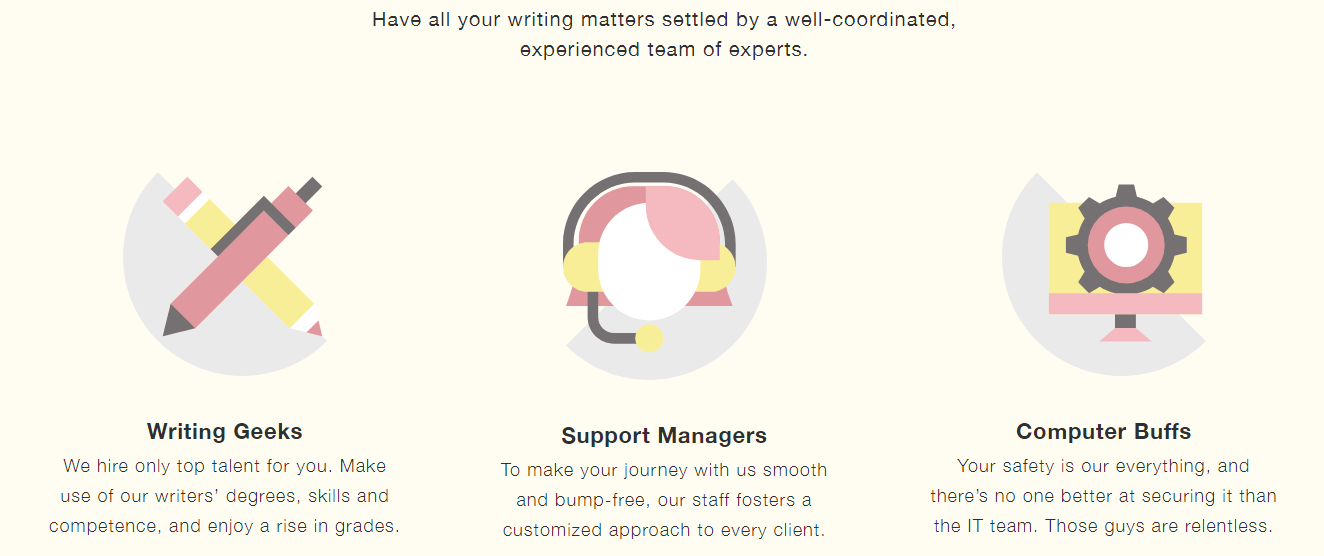Click the white center of the gear
This screenshot has width=1324, height=556.
point(1126,245)
